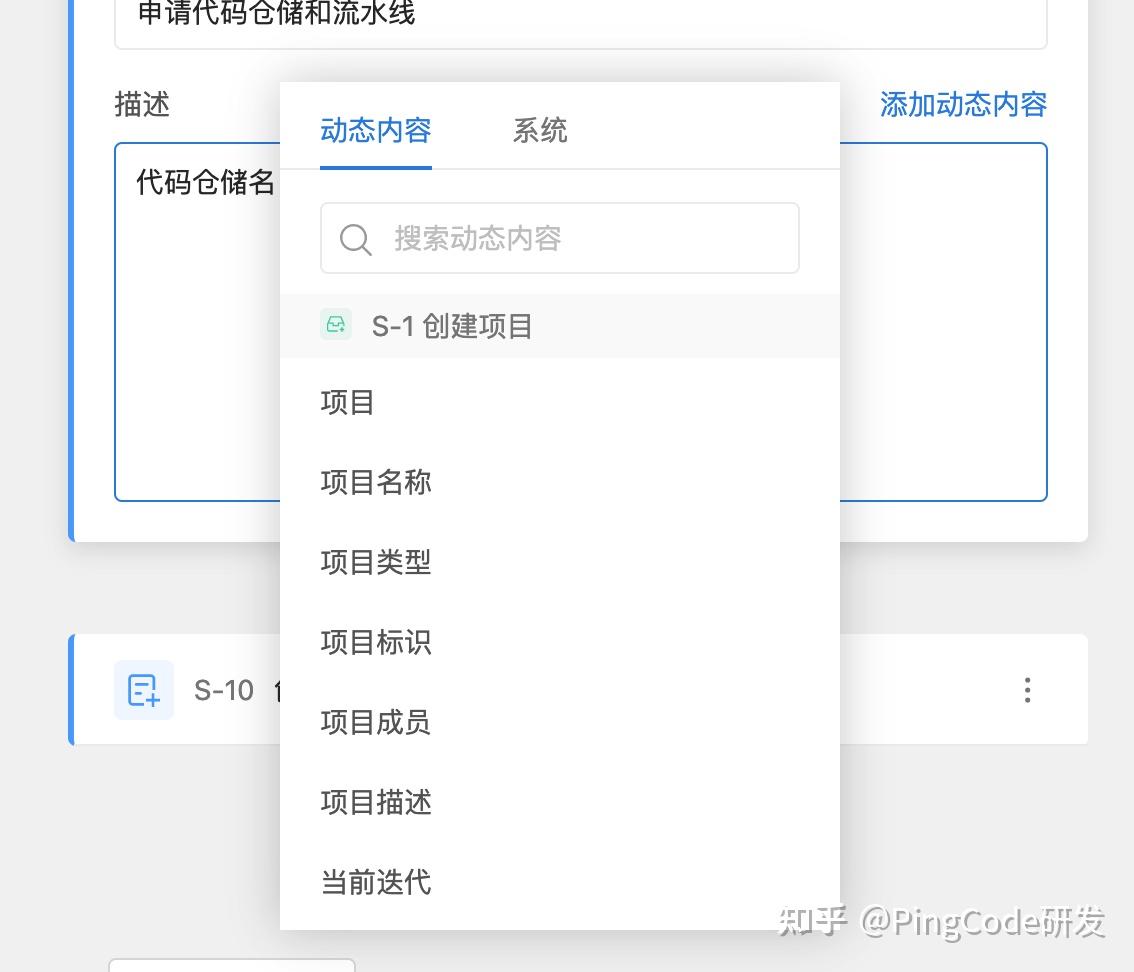Click the 搜索动态内容 search input
This screenshot has width=1134, height=972.
tap(560, 238)
